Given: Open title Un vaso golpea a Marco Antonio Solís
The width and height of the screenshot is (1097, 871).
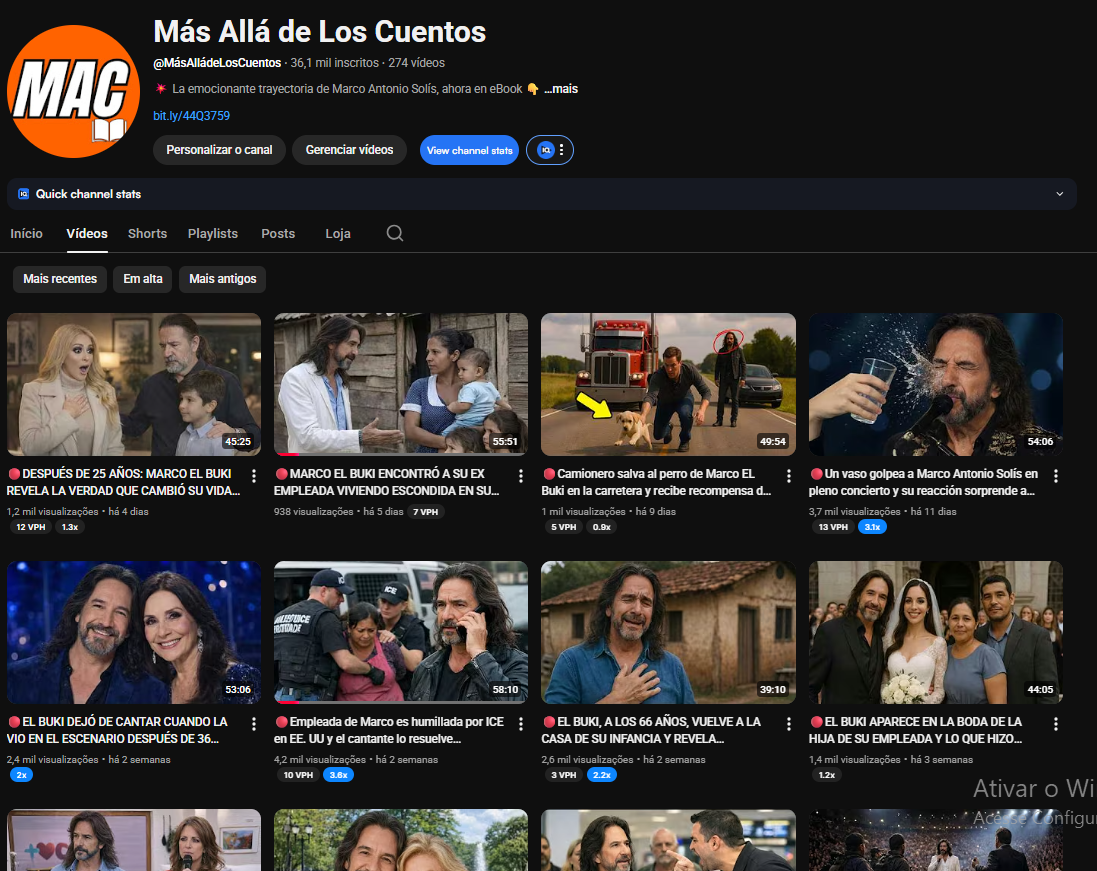Looking at the screenshot, I should 924,482.
